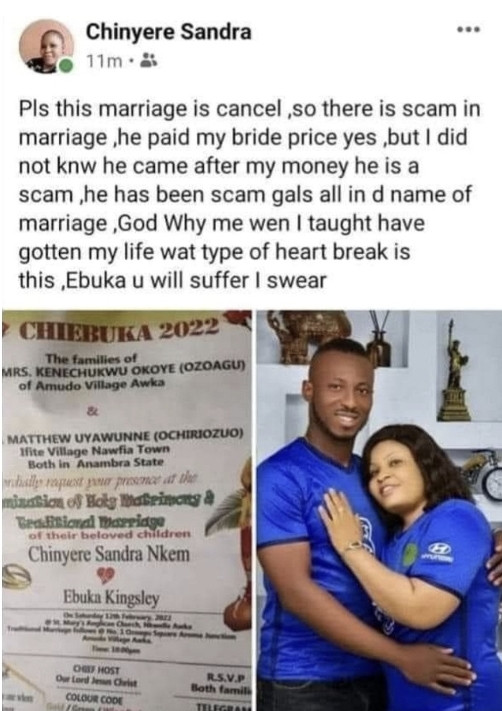The width and height of the screenshot is (502, 711).
Task: Click the 11m post timestamp
Action: click(x=104, y=60)
